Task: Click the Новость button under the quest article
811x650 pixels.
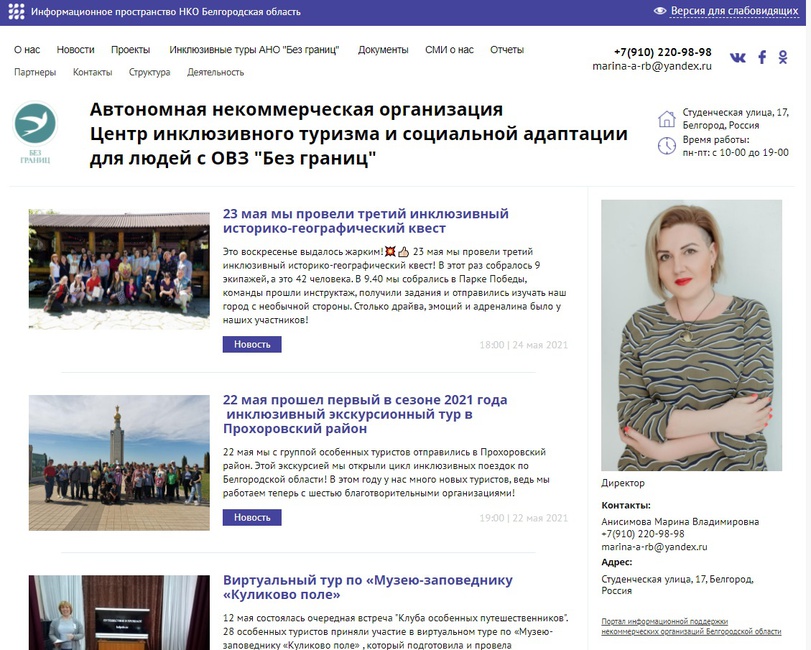Action: coord(252,344)
